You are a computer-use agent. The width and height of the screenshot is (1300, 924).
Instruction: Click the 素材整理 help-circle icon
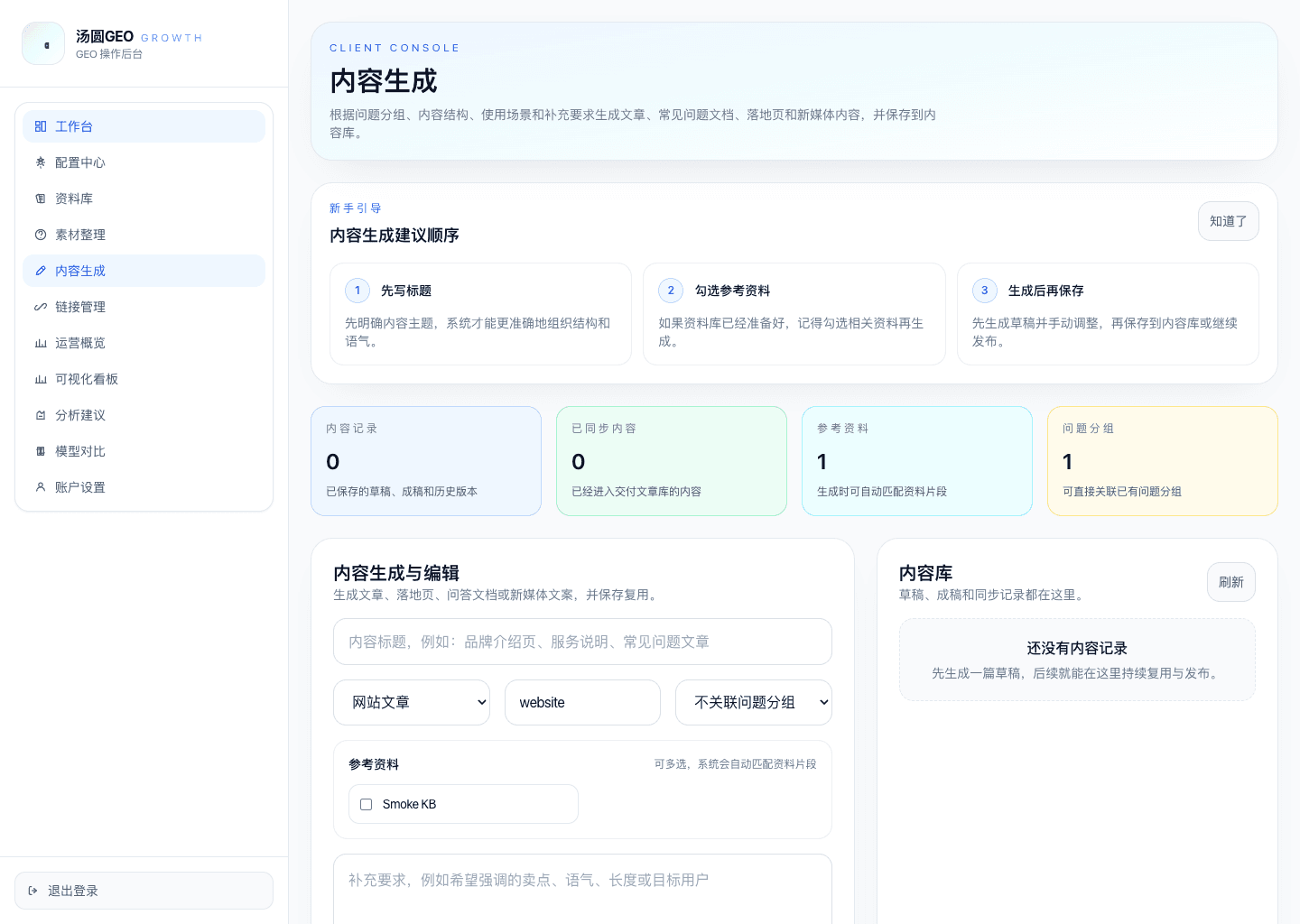tap(41, 235)
